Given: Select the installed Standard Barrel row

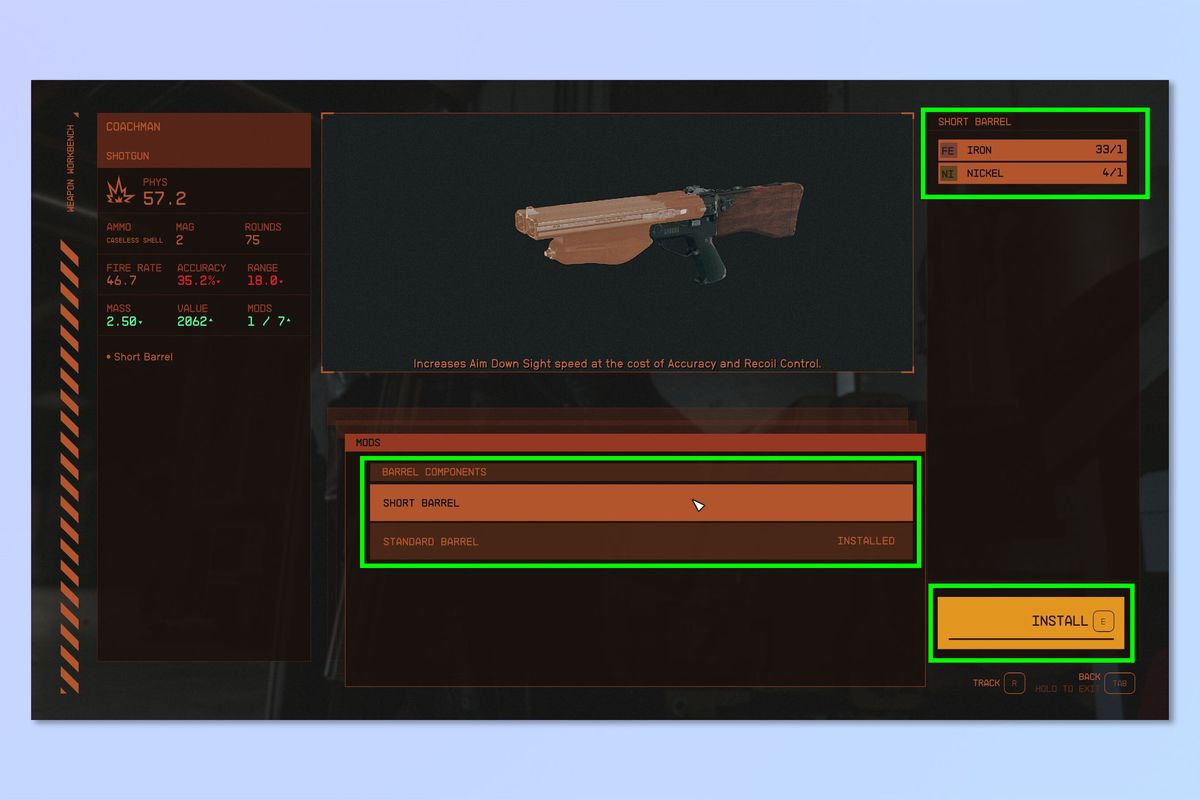Looking at the screenshot, I should [640, 541].
